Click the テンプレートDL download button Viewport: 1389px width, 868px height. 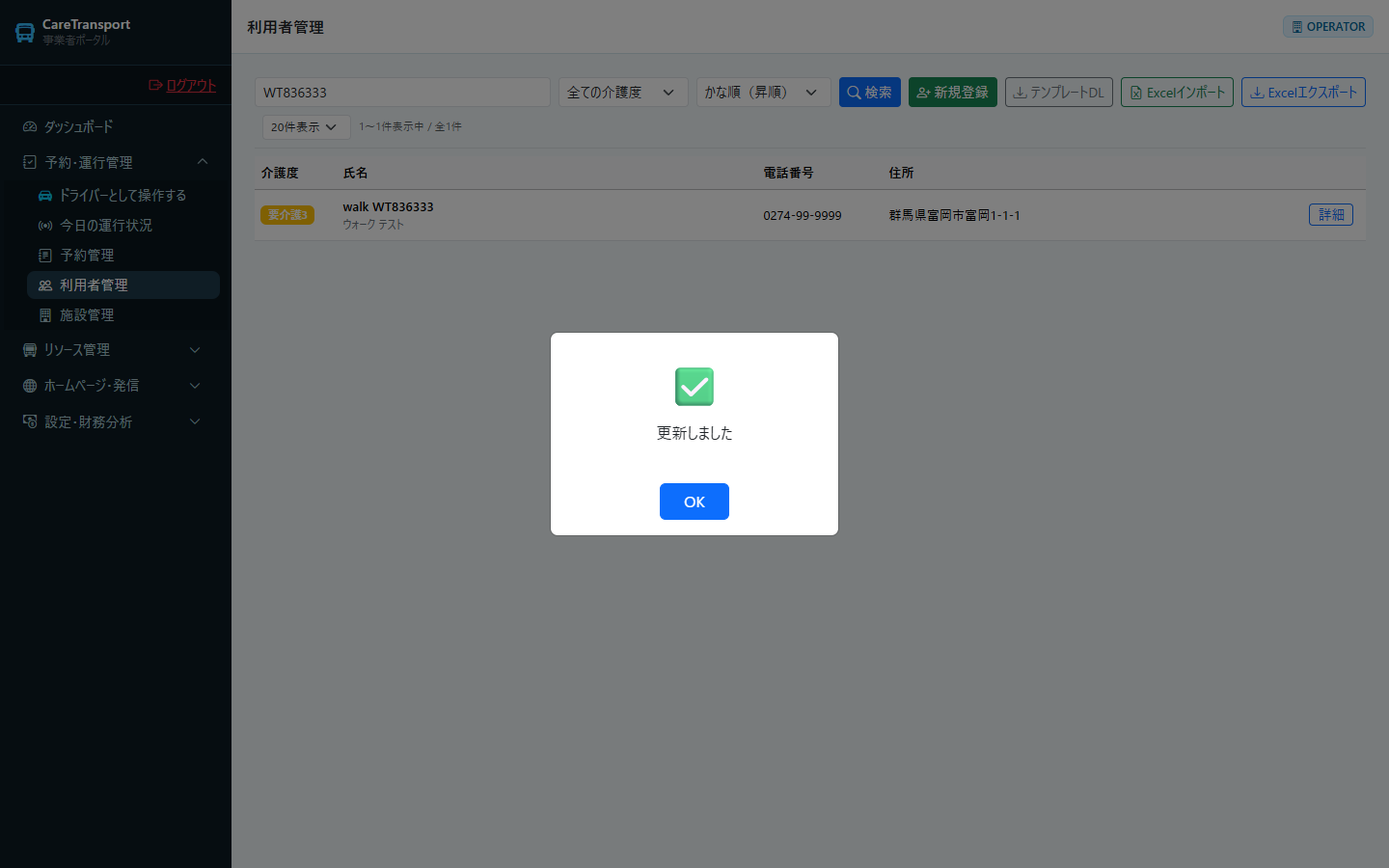point(1059,93)
